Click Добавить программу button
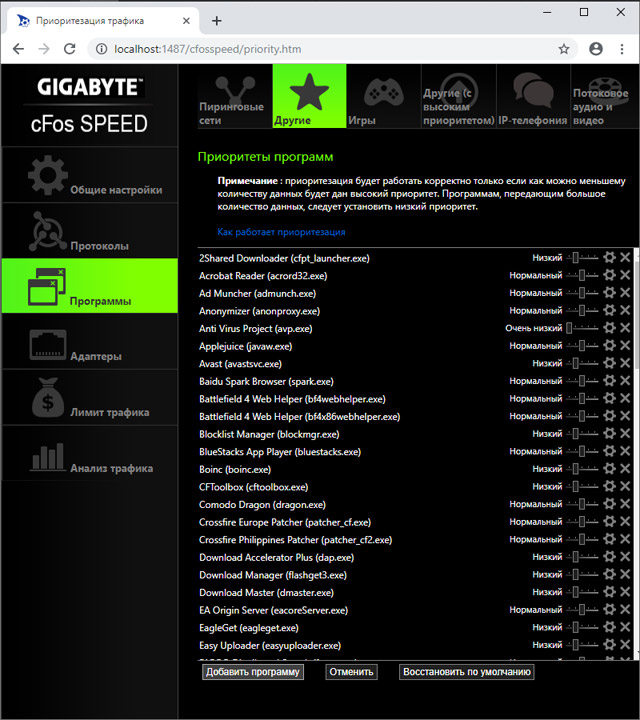Viewport: 640px width, 720px height. (253, 672)
